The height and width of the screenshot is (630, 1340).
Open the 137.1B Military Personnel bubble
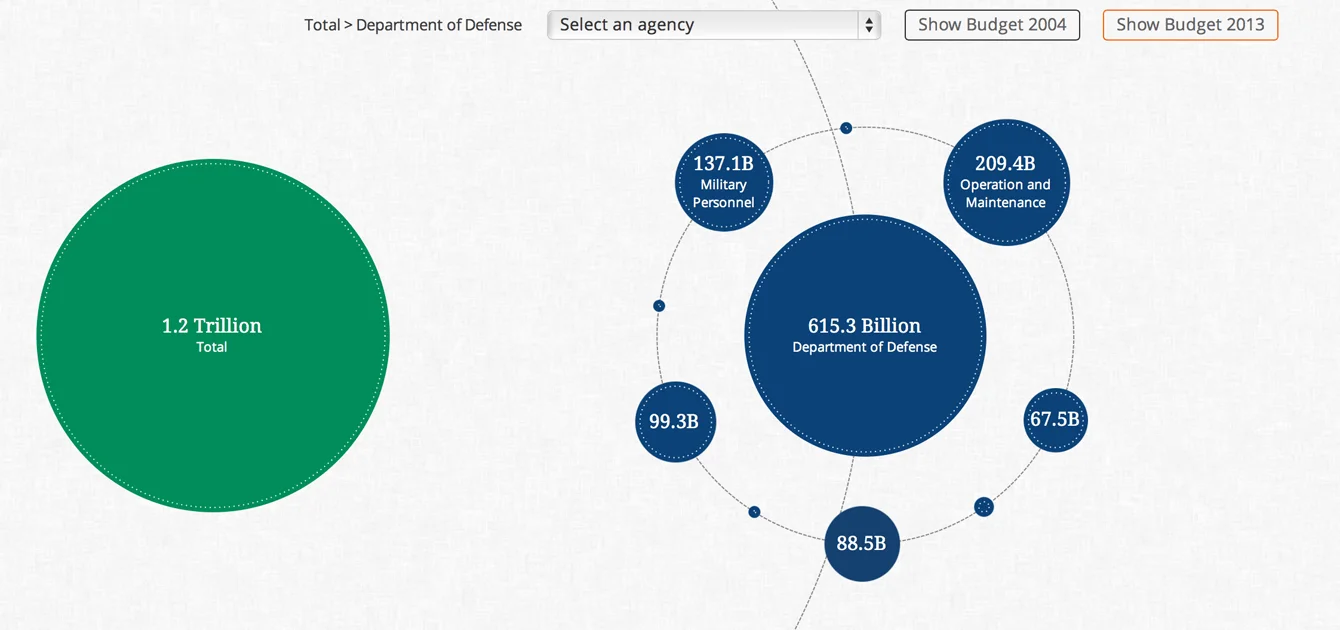click(723, 182)
